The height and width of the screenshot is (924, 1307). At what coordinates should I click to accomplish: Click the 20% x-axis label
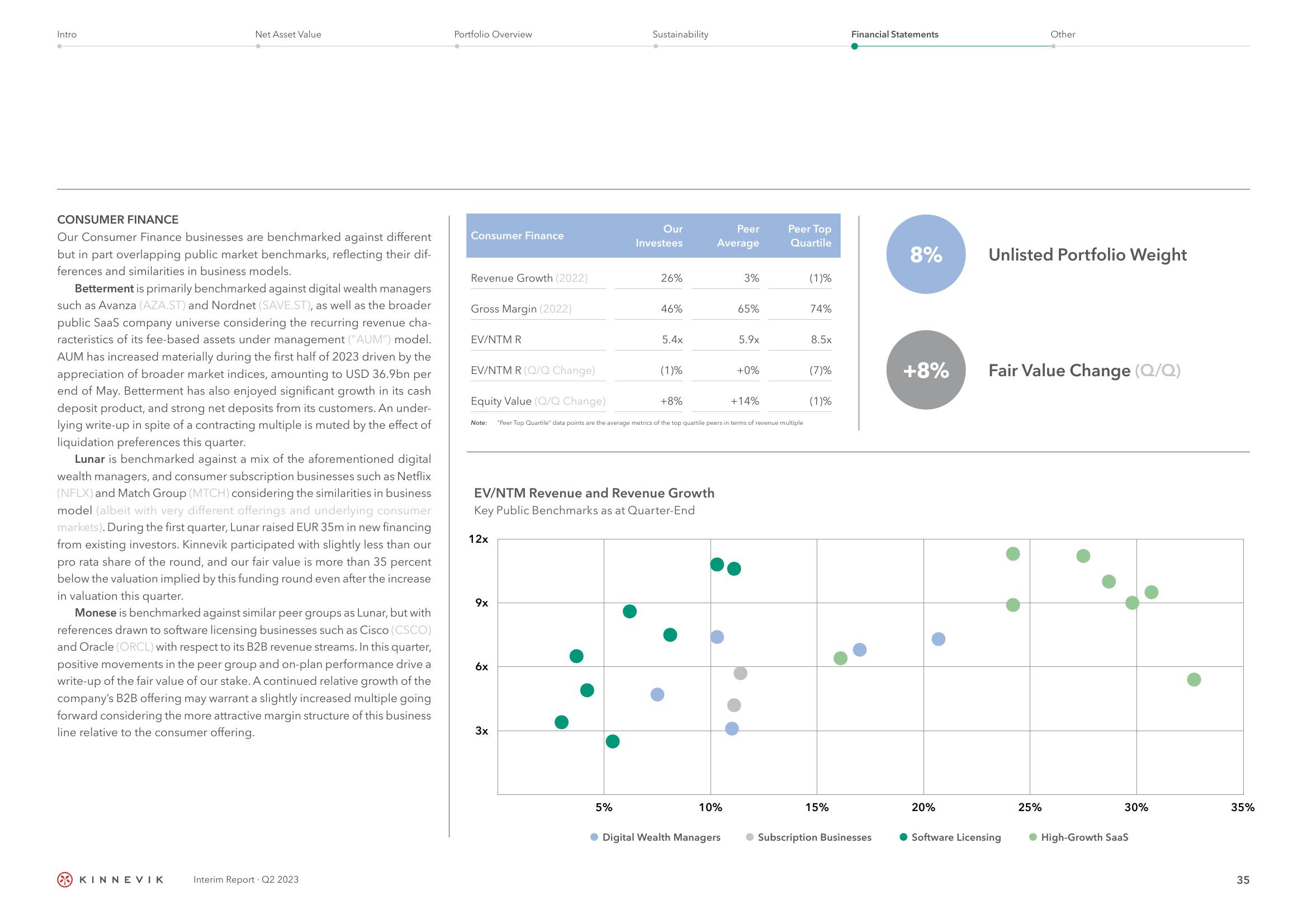pos(924,807)
